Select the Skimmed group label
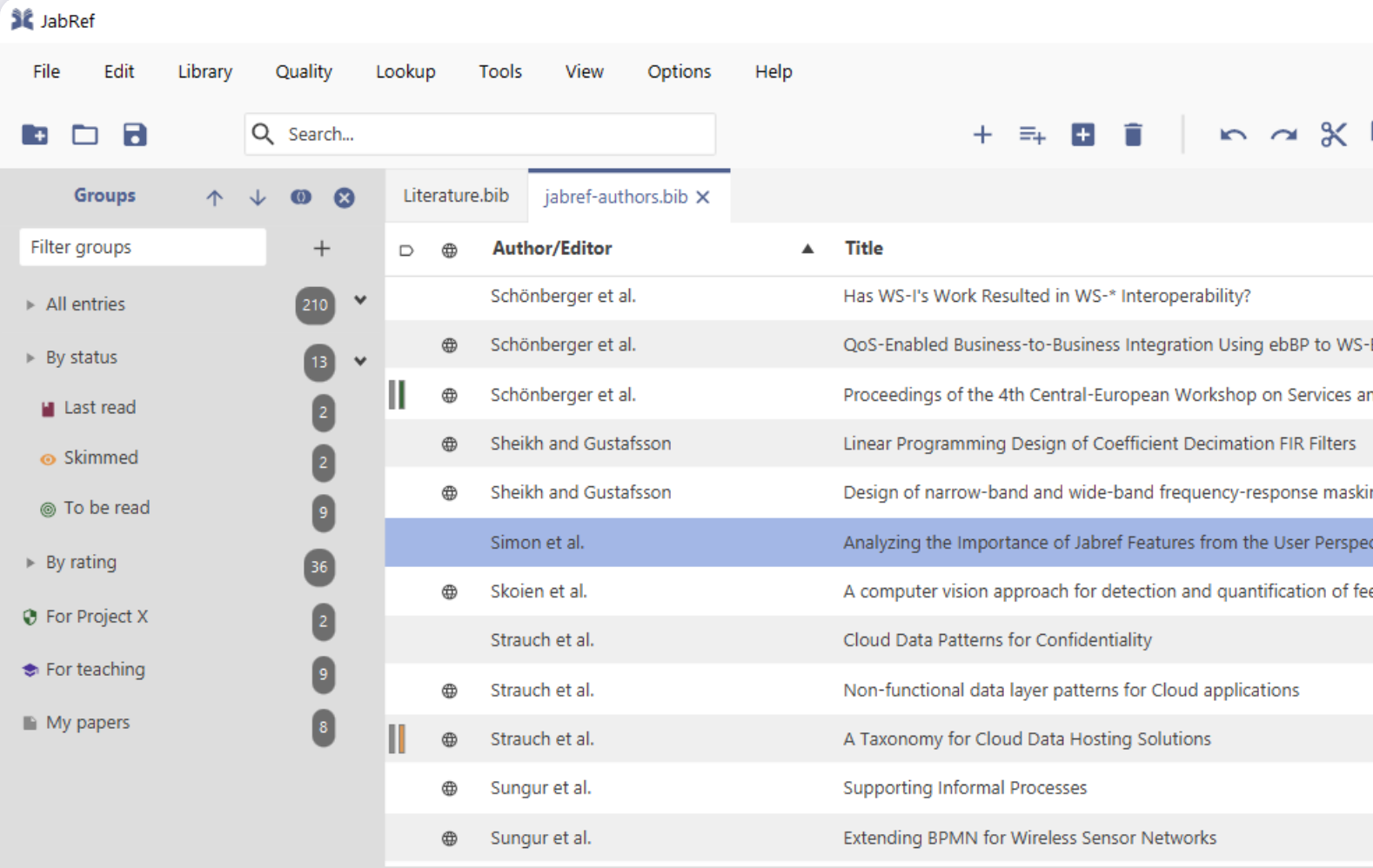 coord(101,457)
